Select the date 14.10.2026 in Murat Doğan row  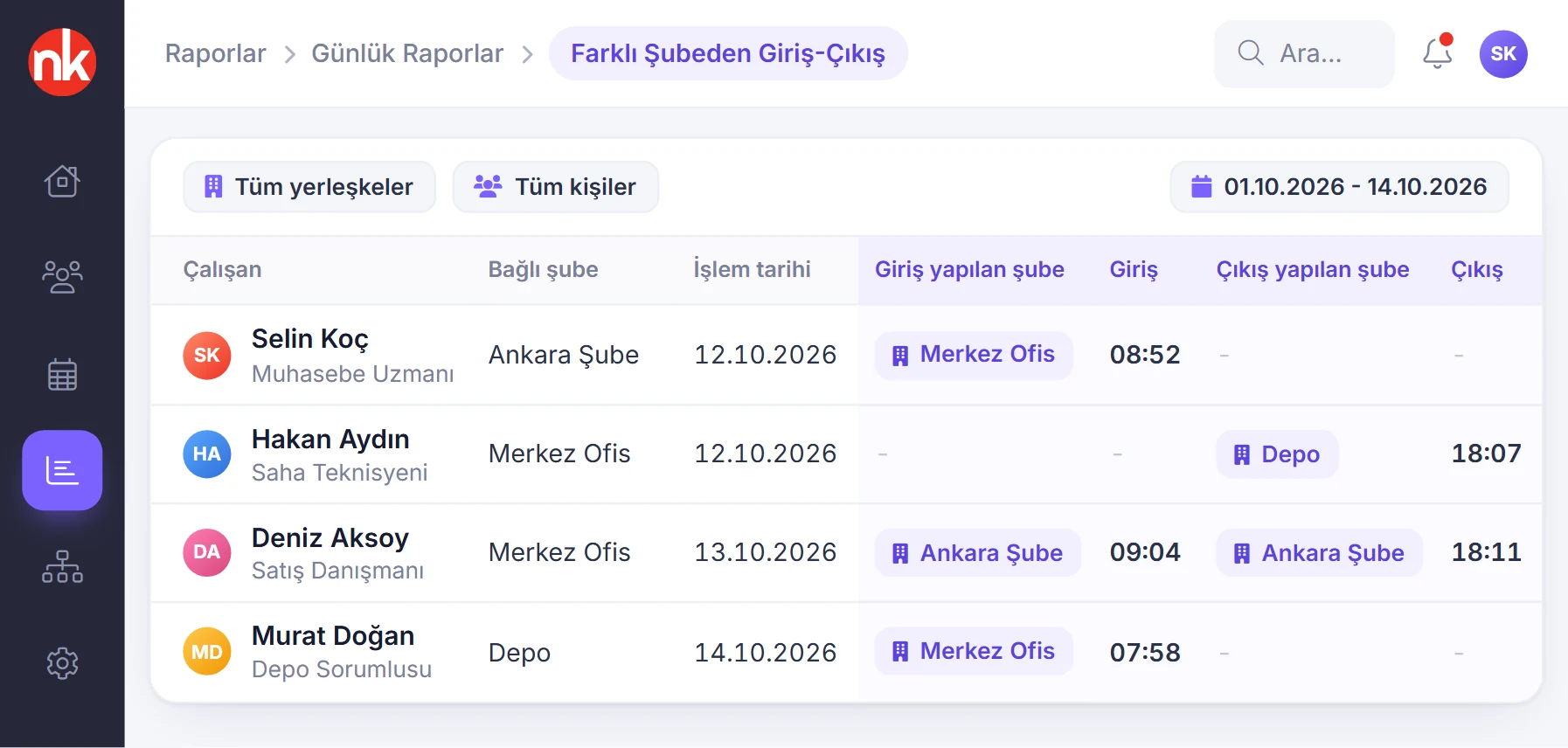(766, 653)
